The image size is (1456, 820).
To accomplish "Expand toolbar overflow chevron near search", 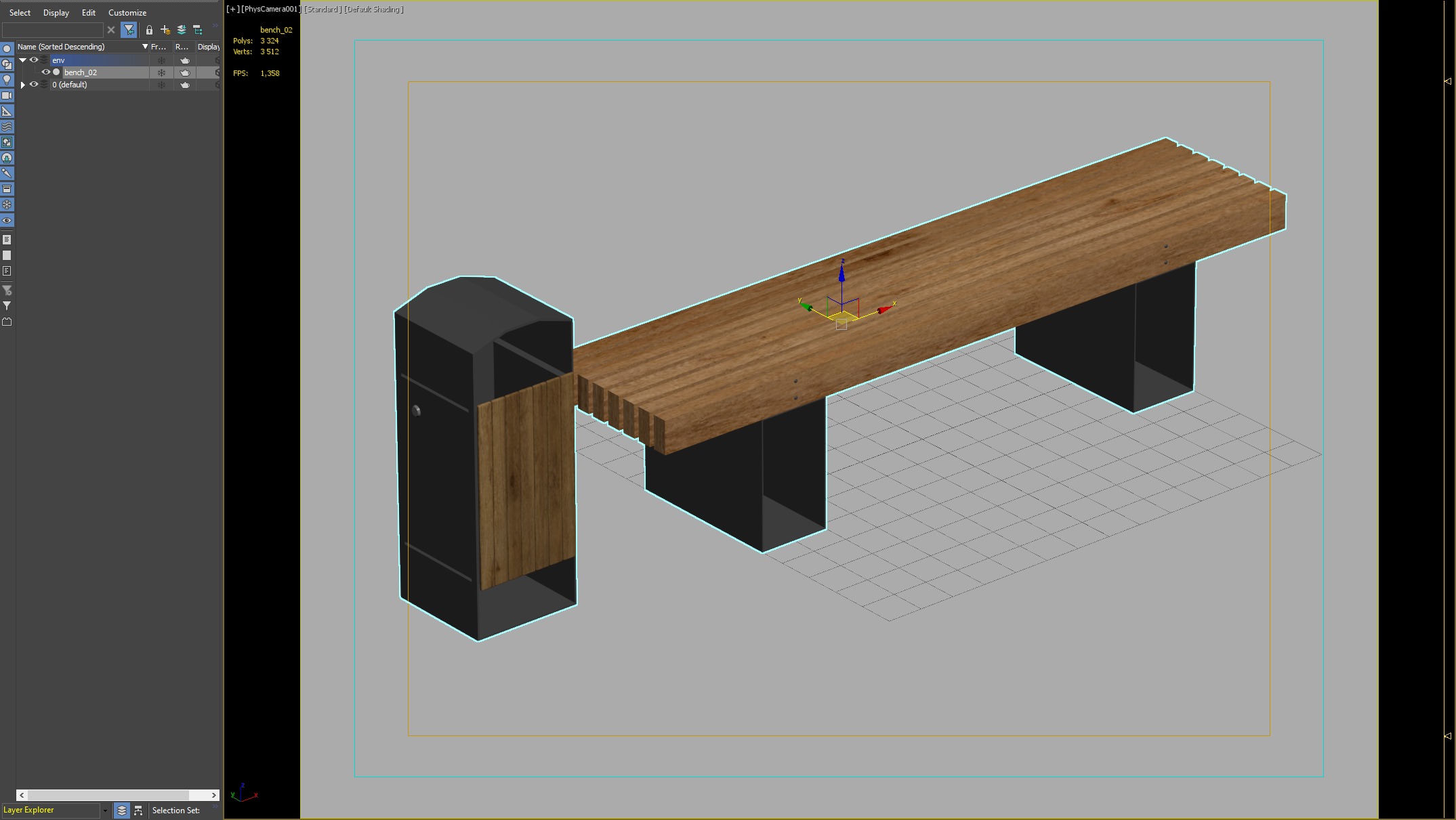I will coord(215,26).
